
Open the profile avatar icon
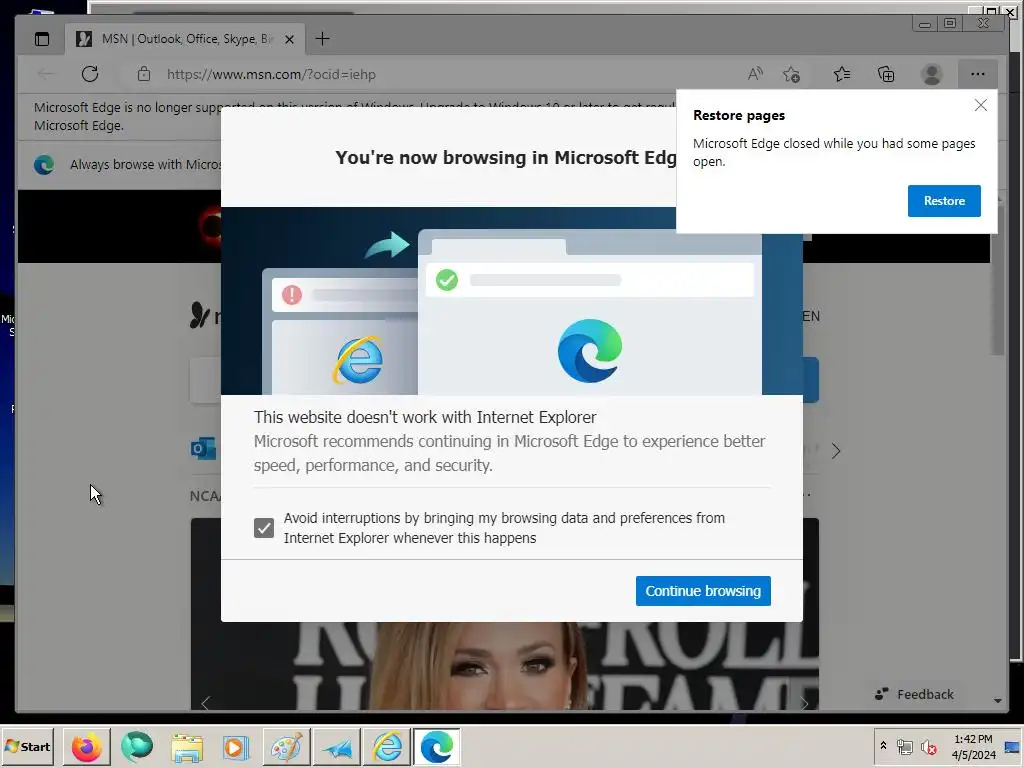tap(931, 74)
